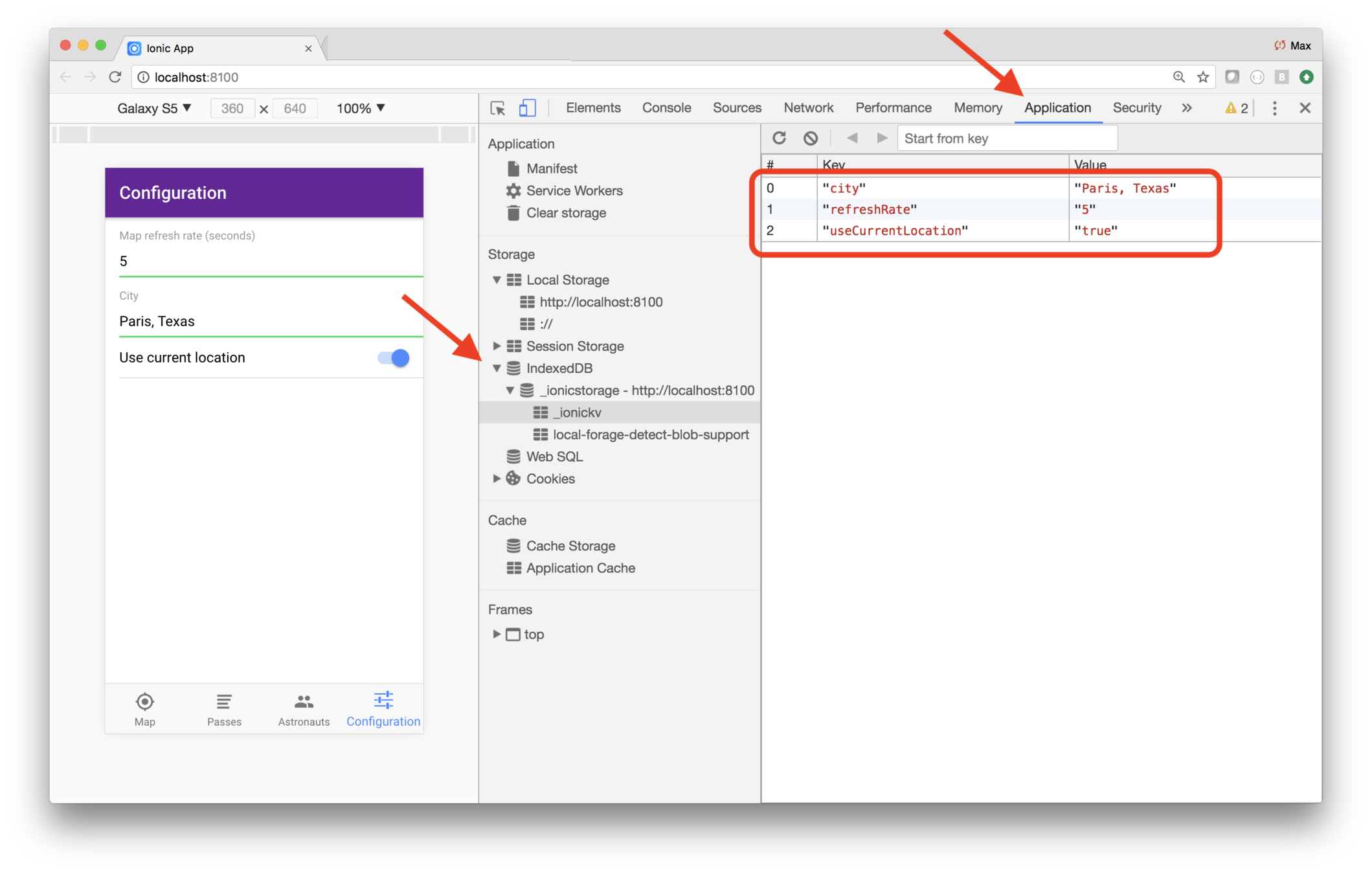Screen dimensions: 1372x874
Task: Toggle the device toolbar icon
Action: click(x=527, y=108)
